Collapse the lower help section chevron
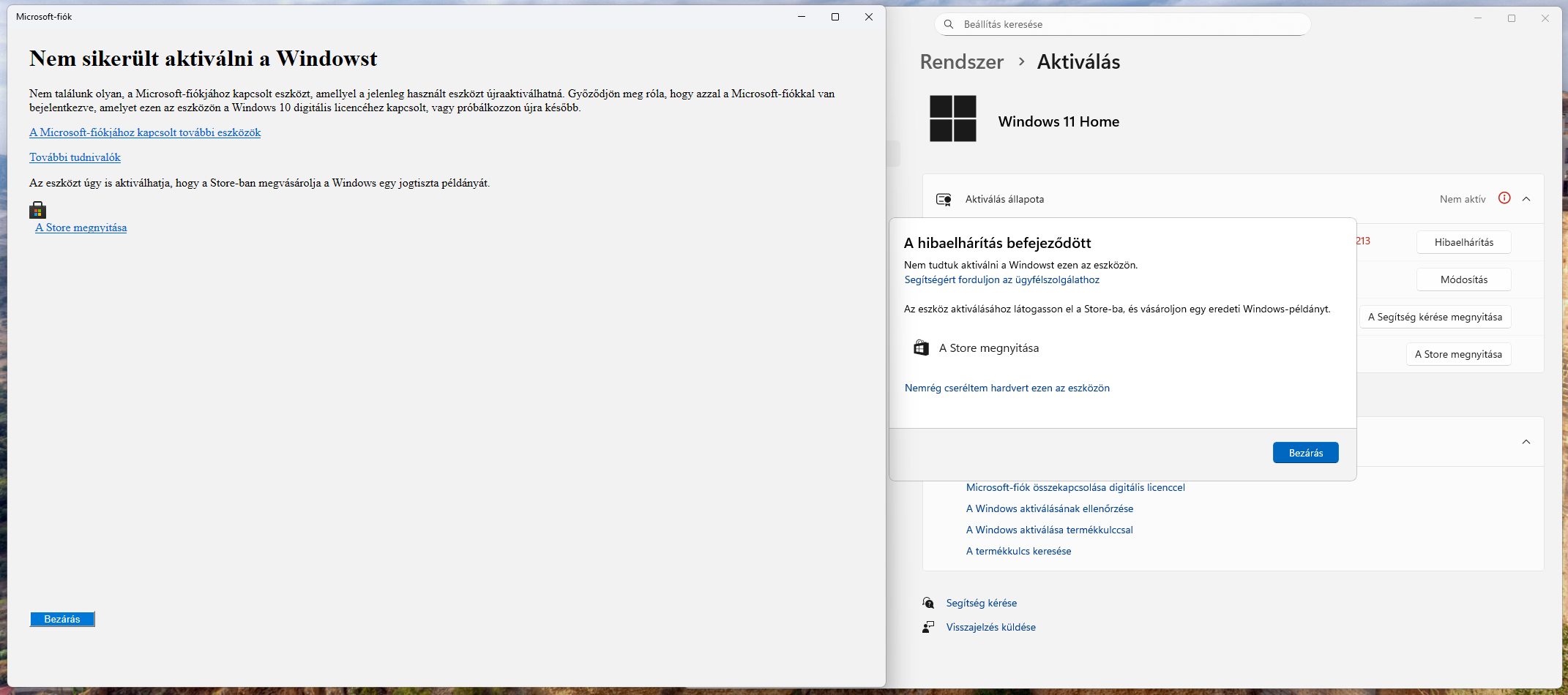This screenshot has height=695, width=1568. [1526, 442]
